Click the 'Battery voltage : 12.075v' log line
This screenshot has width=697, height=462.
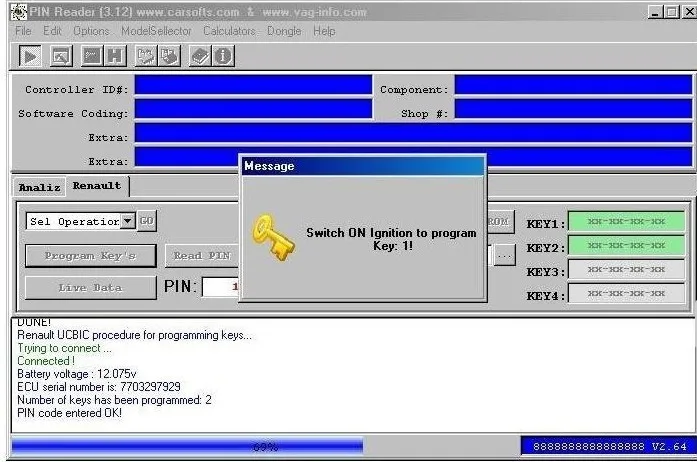tap(77, 374)
